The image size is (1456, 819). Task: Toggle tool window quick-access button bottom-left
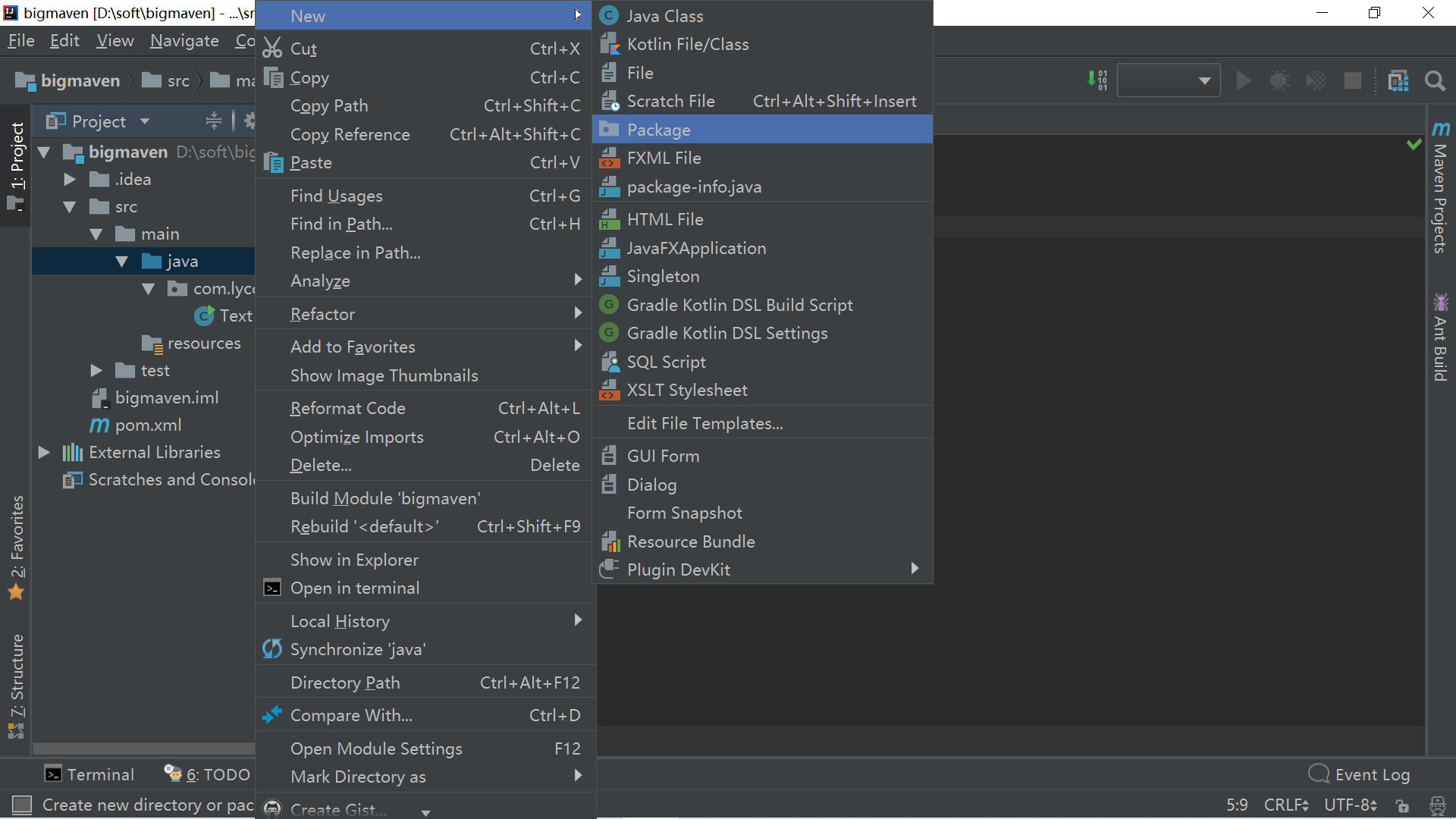[x=22, y=805]
